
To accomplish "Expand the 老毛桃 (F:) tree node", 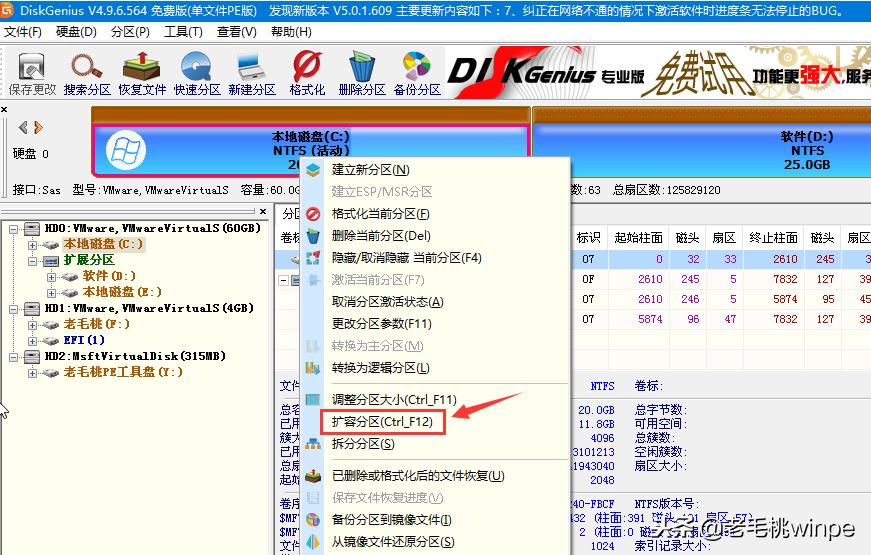I will (x=32, y=324).
